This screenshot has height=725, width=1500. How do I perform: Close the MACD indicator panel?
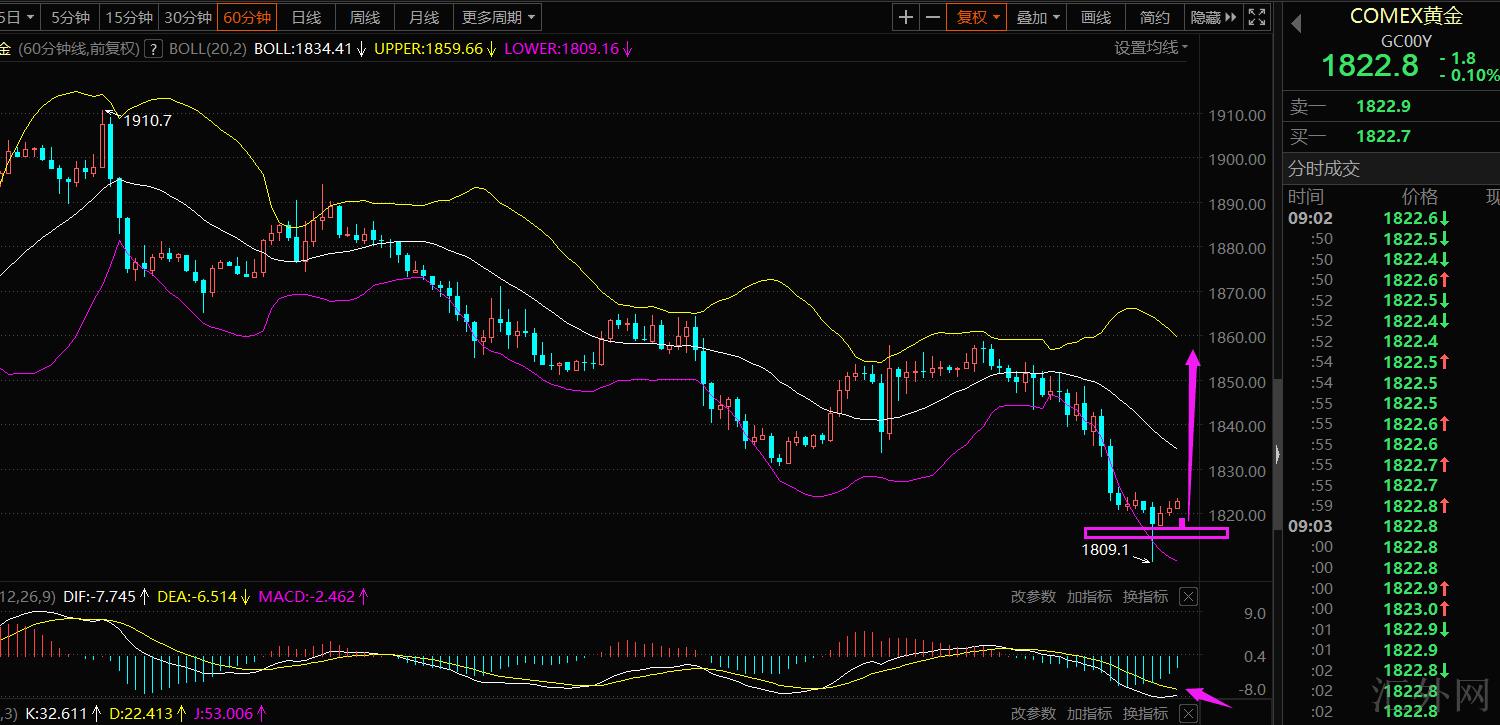[1187, 597]
